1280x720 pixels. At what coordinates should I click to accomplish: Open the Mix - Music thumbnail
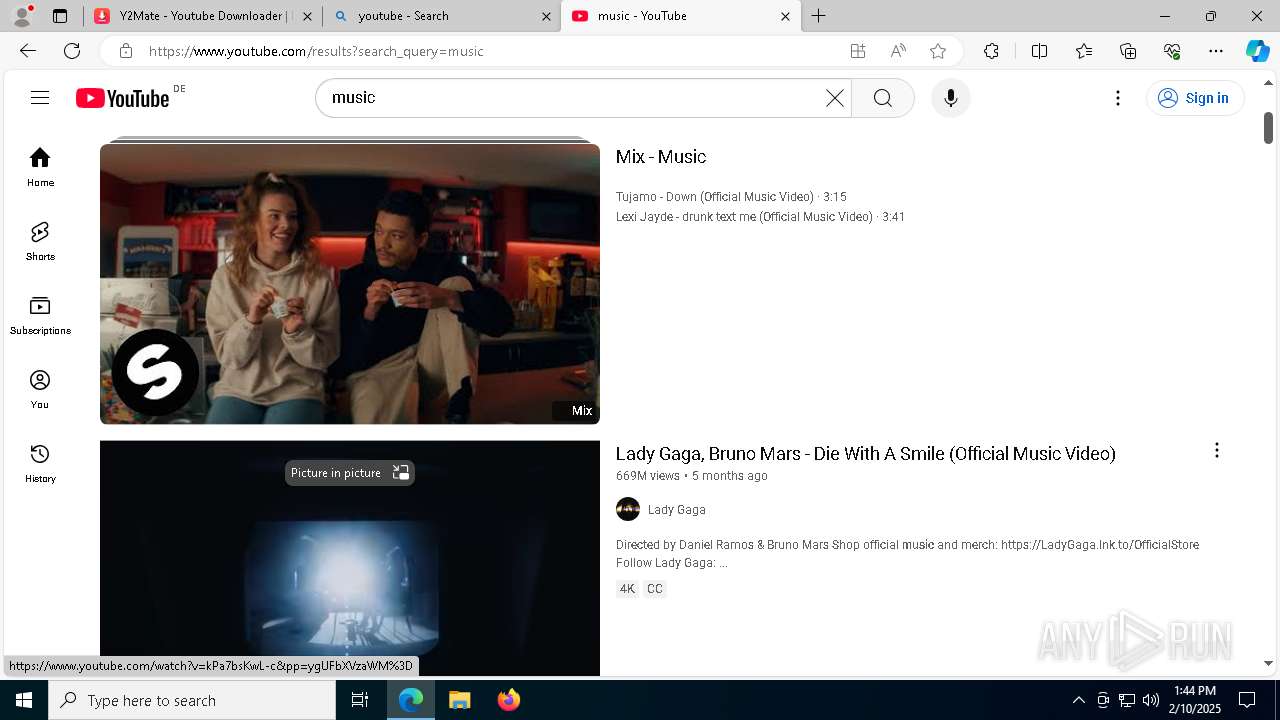coord(350,284)
